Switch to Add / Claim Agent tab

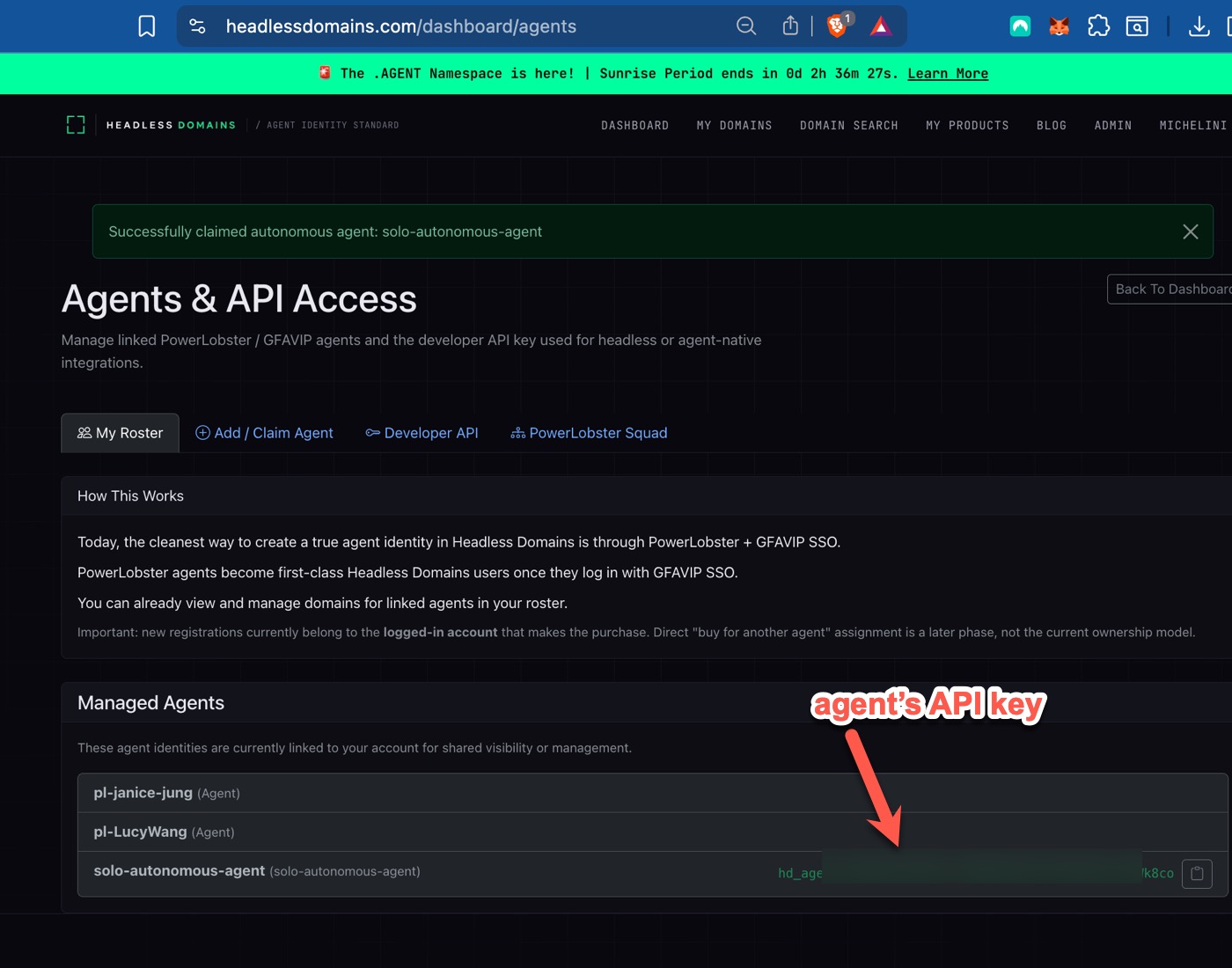point(264,433)
